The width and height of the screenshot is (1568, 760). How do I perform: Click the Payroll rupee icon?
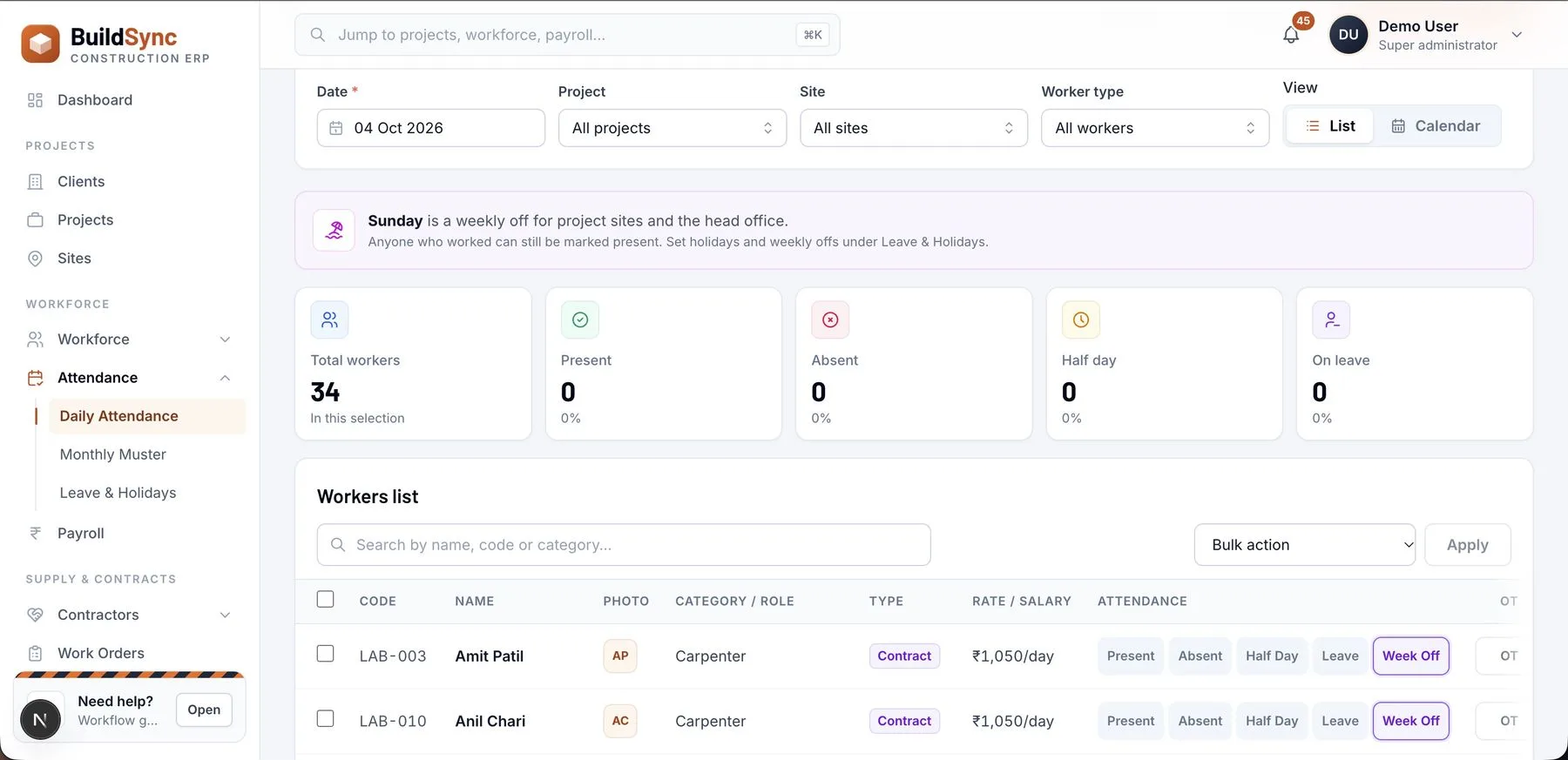(x=35, y=534)
